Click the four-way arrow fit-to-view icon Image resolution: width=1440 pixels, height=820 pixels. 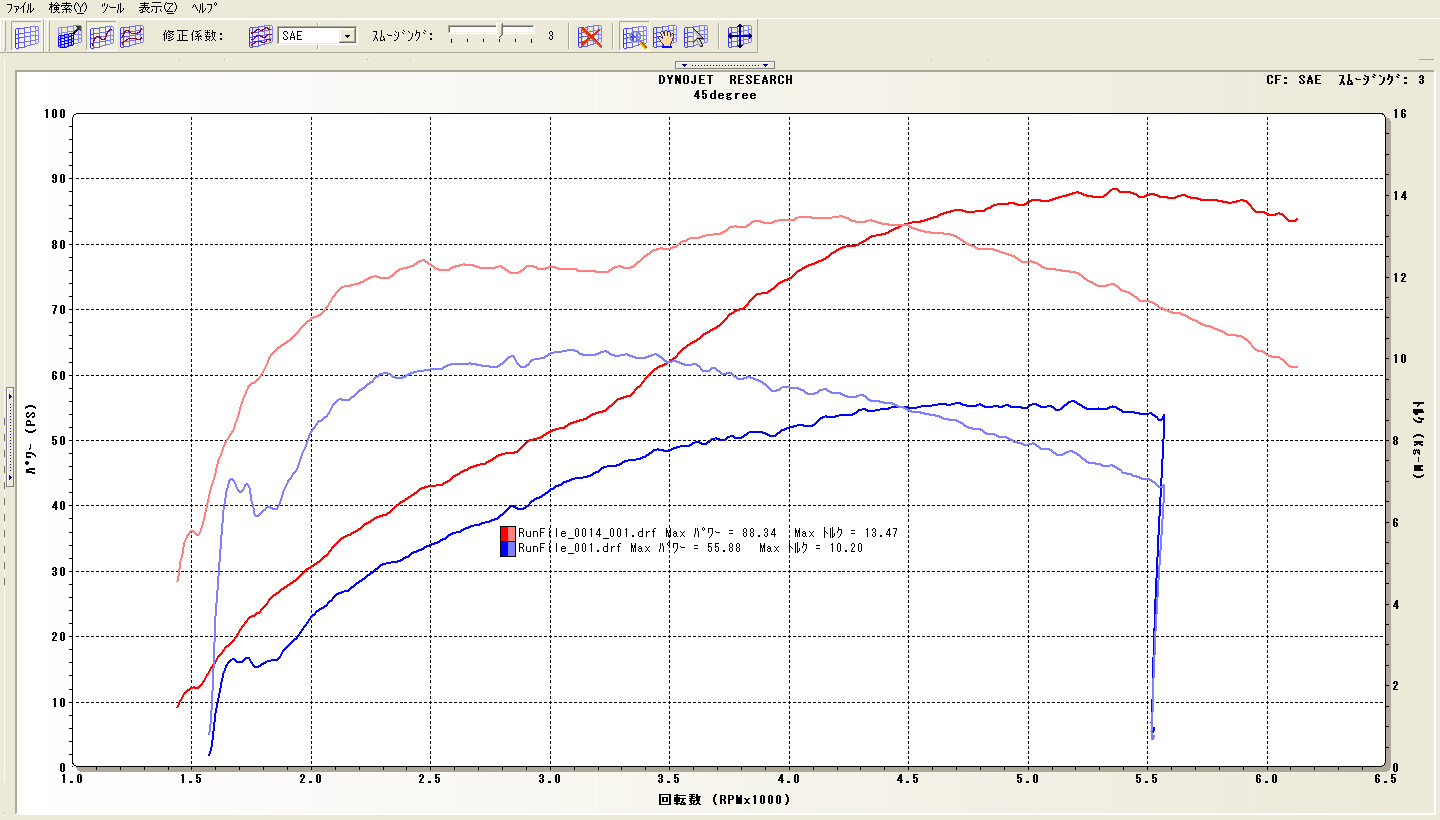coord(740,37)
